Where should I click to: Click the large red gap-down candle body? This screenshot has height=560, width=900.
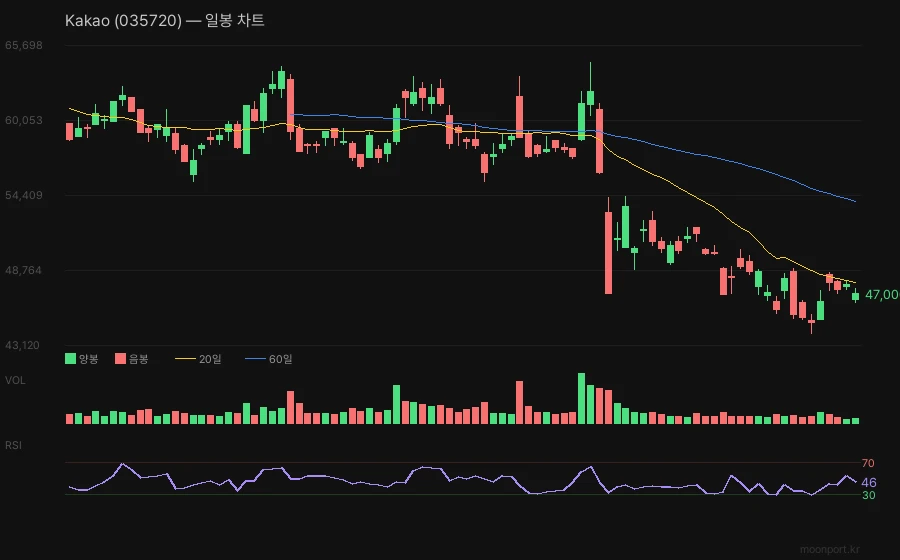tap(608, 252)
